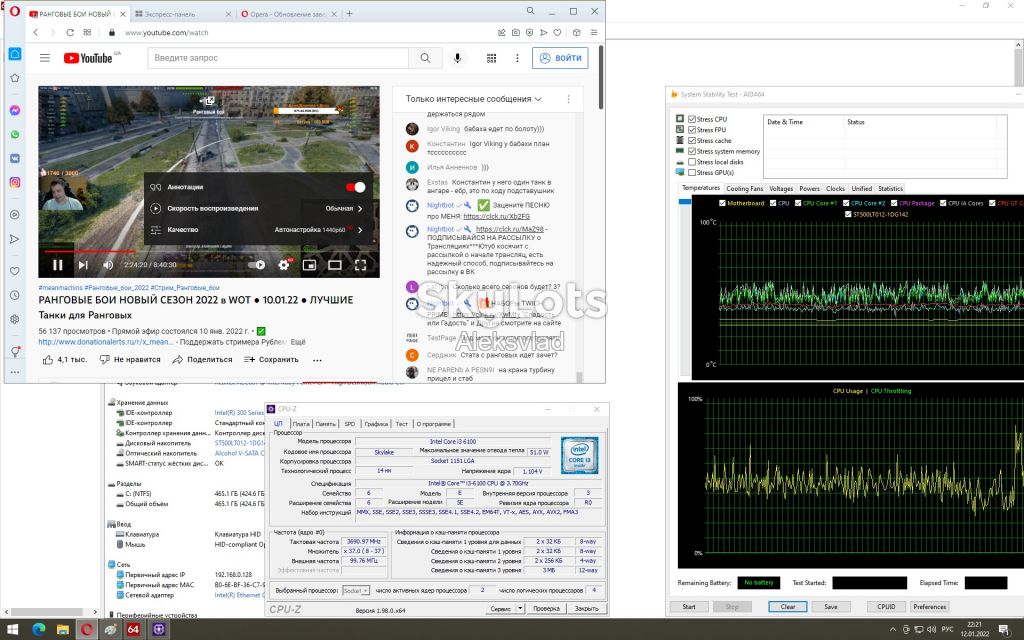Image resolution: width=1024 pixels, height=640 pixels.
Task: Click the YouTube search input field
Action: pyautogui.click(x=278, y=58)
